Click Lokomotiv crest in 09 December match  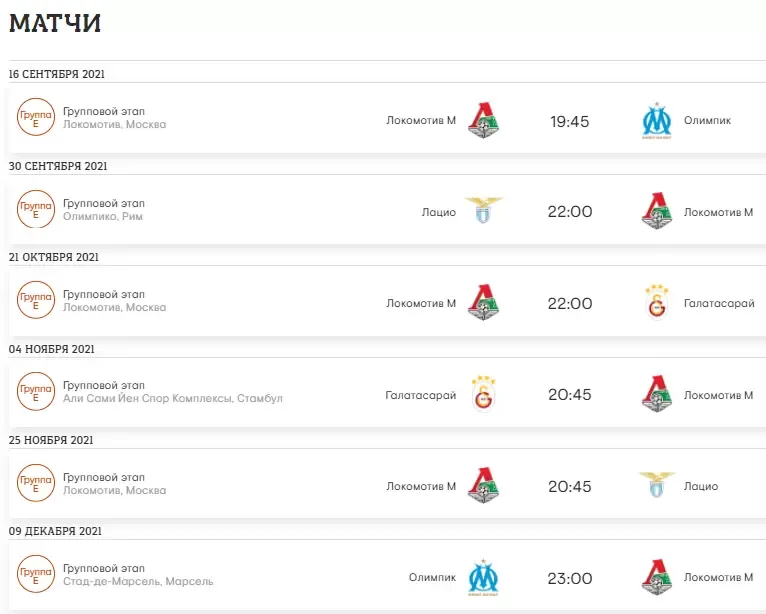pyautogui.click(x=656, y=578)
